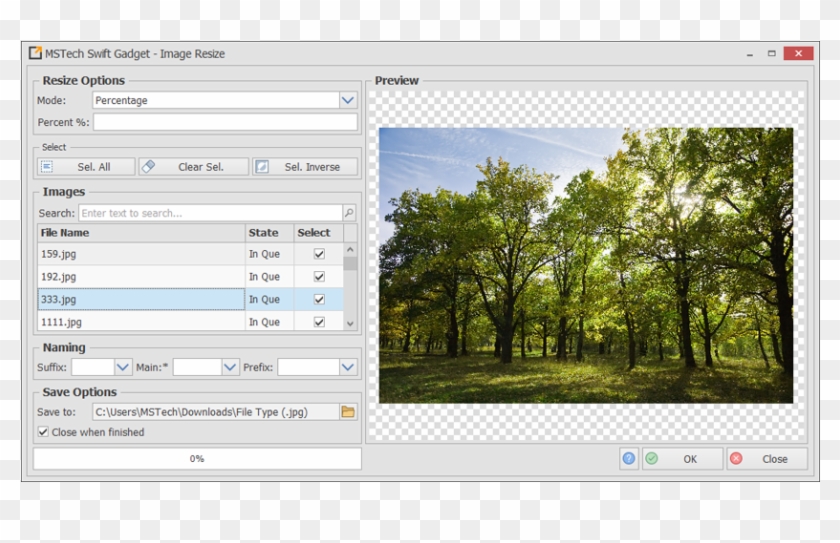Disable Close when finished checkbox
Screen dimensions: 840x543
pyautogui.click(x=43, y=432)
